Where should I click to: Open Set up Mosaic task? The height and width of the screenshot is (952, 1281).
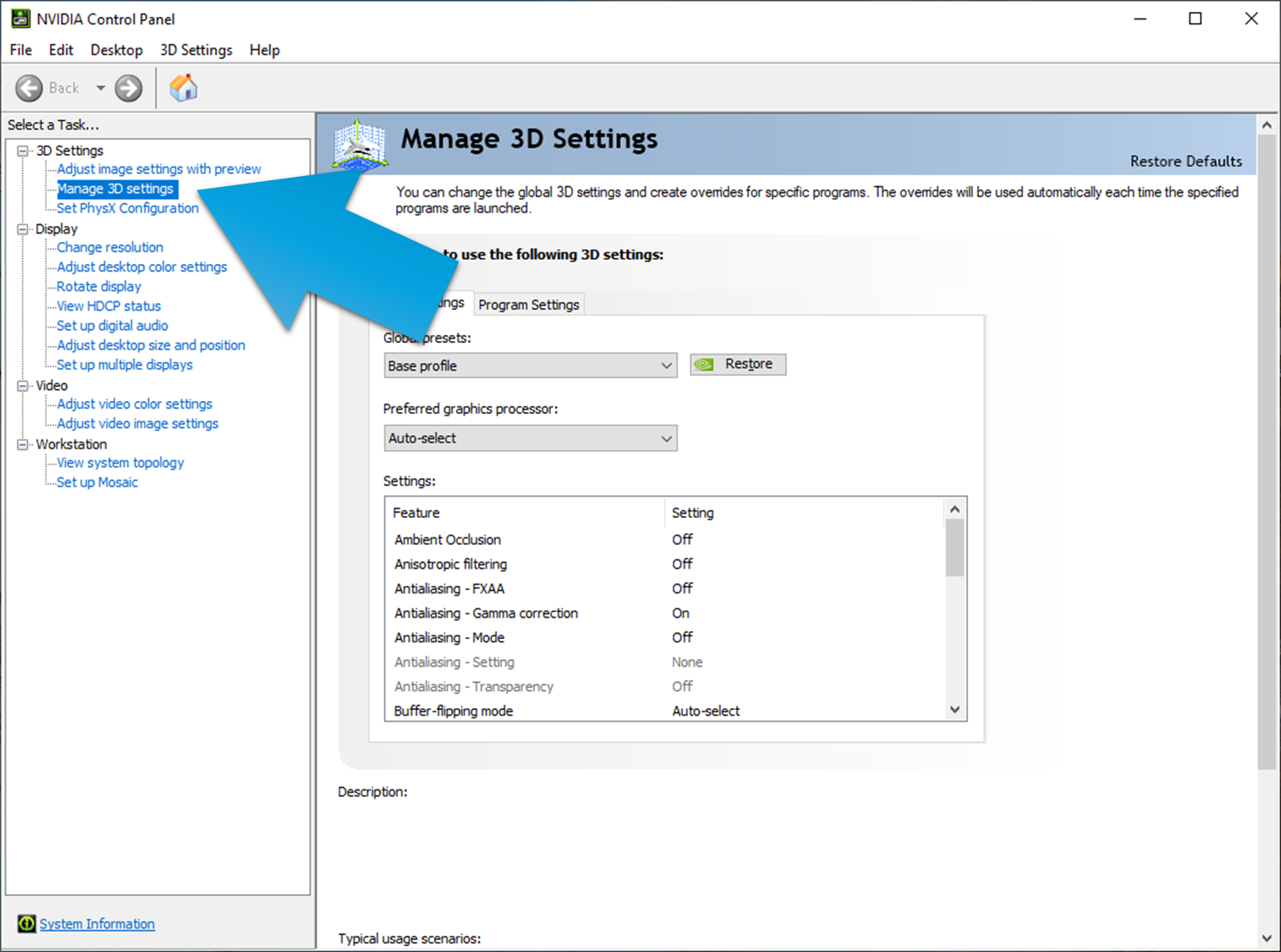click(x=97, y=482)
